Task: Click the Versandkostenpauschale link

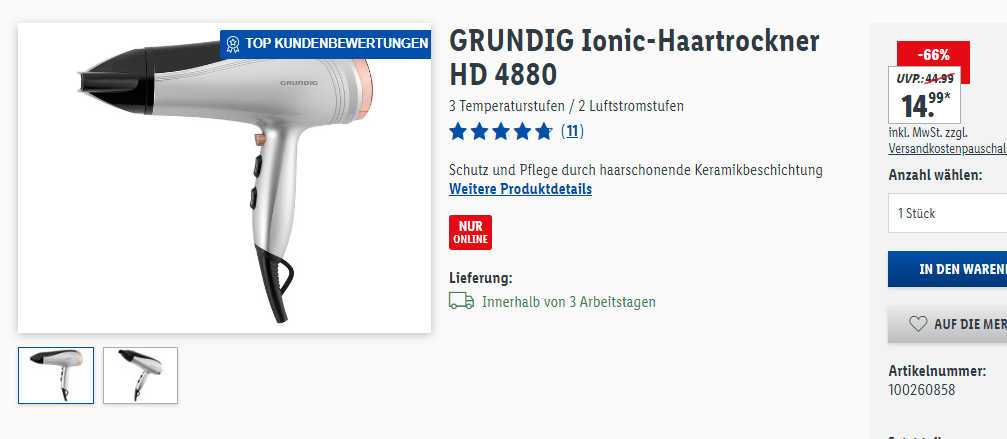Action: (x=947, y=148)
